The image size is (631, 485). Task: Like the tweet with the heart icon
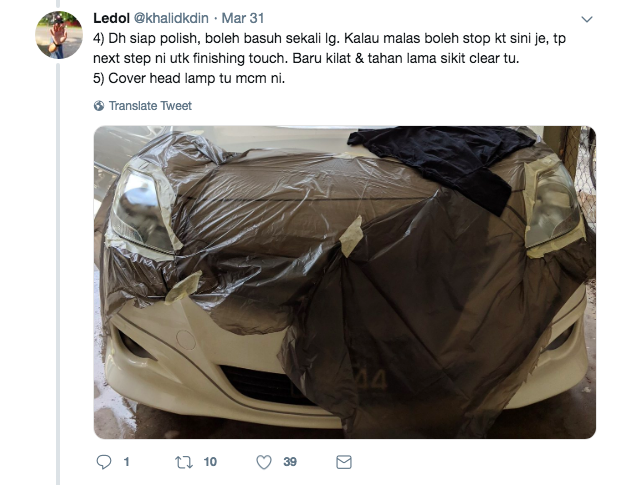pos(264,462)
